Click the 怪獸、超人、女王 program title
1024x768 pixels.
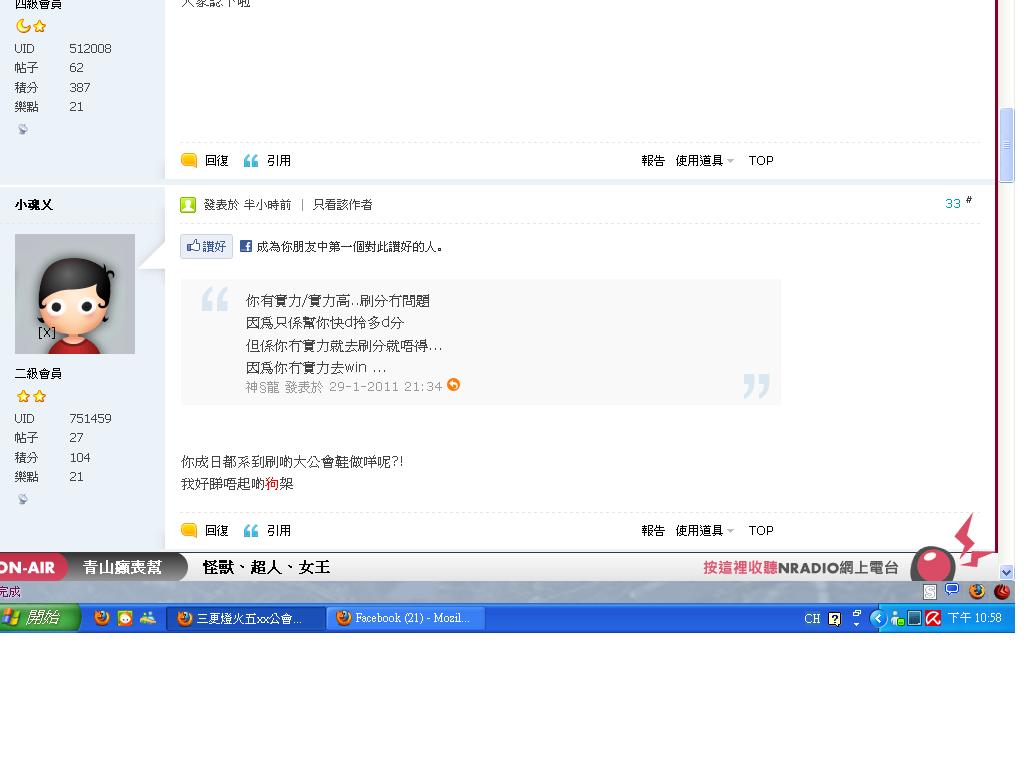pos(266,568)
